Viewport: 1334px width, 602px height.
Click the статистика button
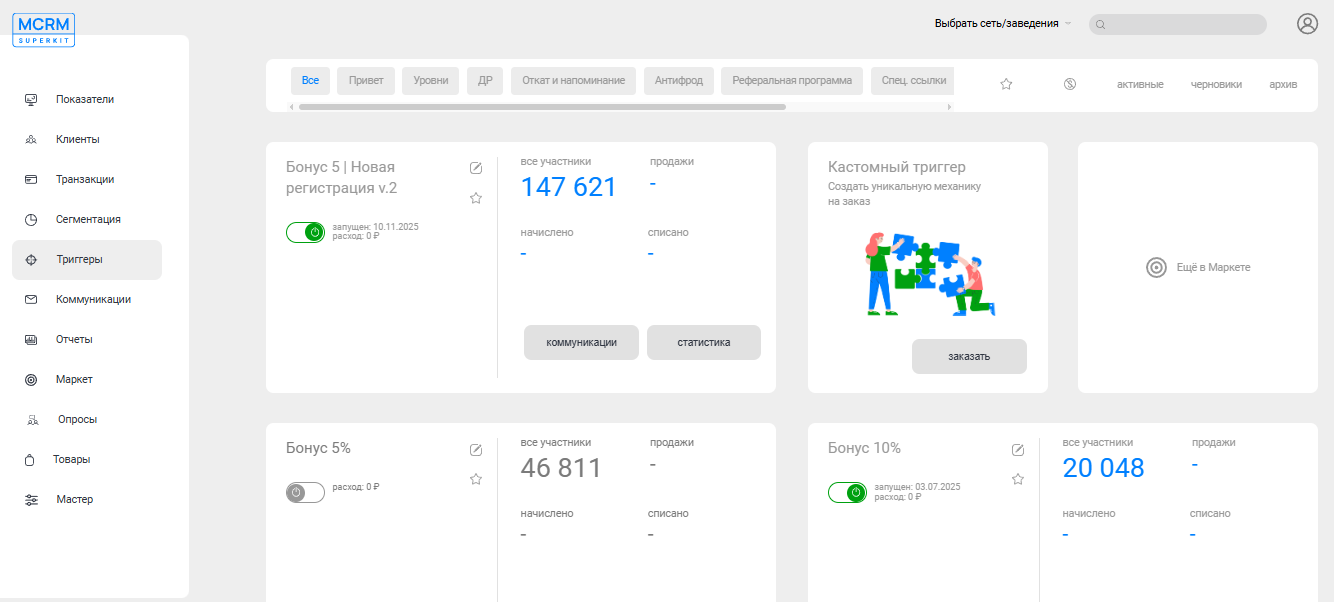point(704,342)
